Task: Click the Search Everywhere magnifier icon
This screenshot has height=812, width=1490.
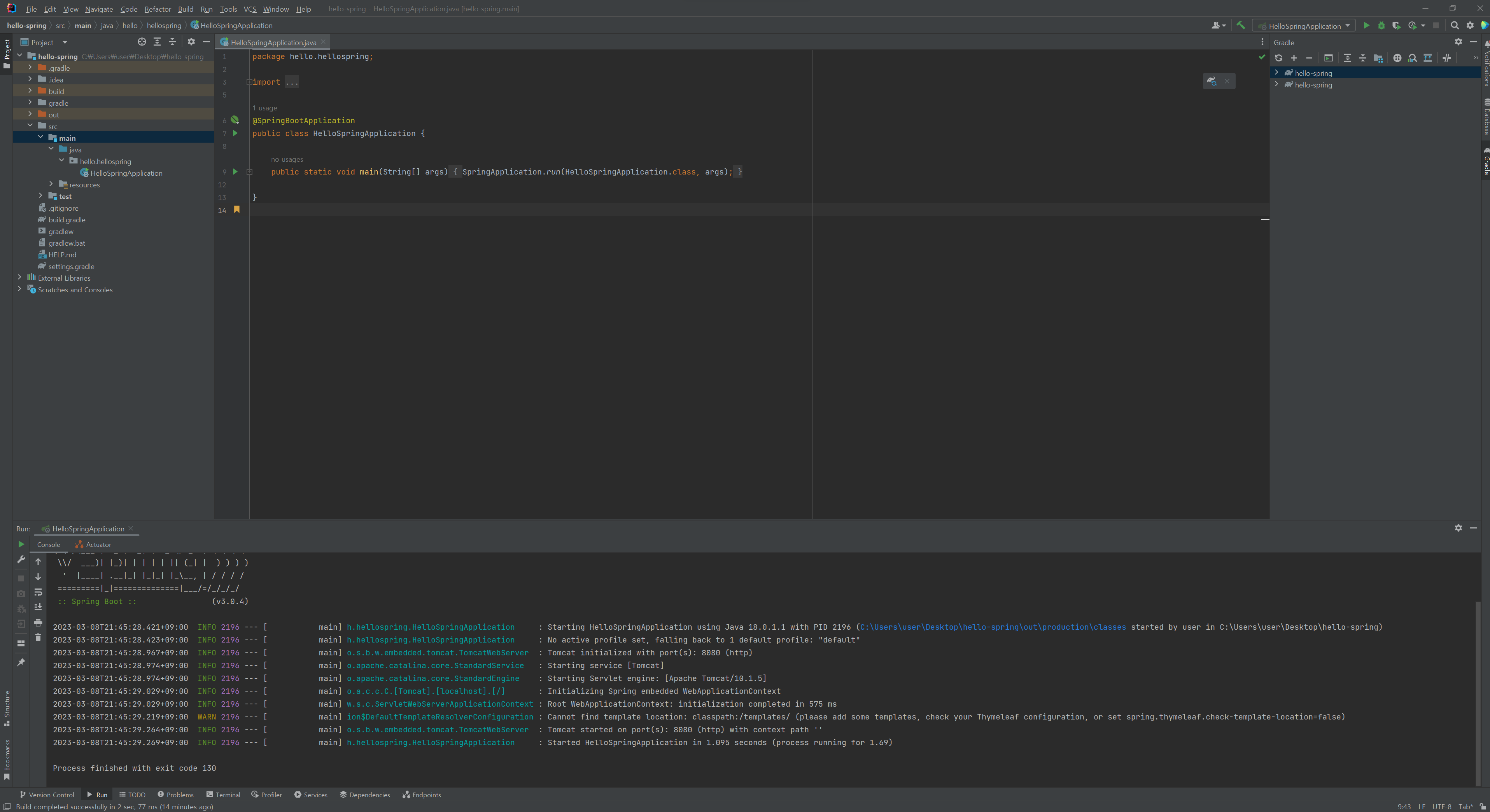Action: 1454,25
